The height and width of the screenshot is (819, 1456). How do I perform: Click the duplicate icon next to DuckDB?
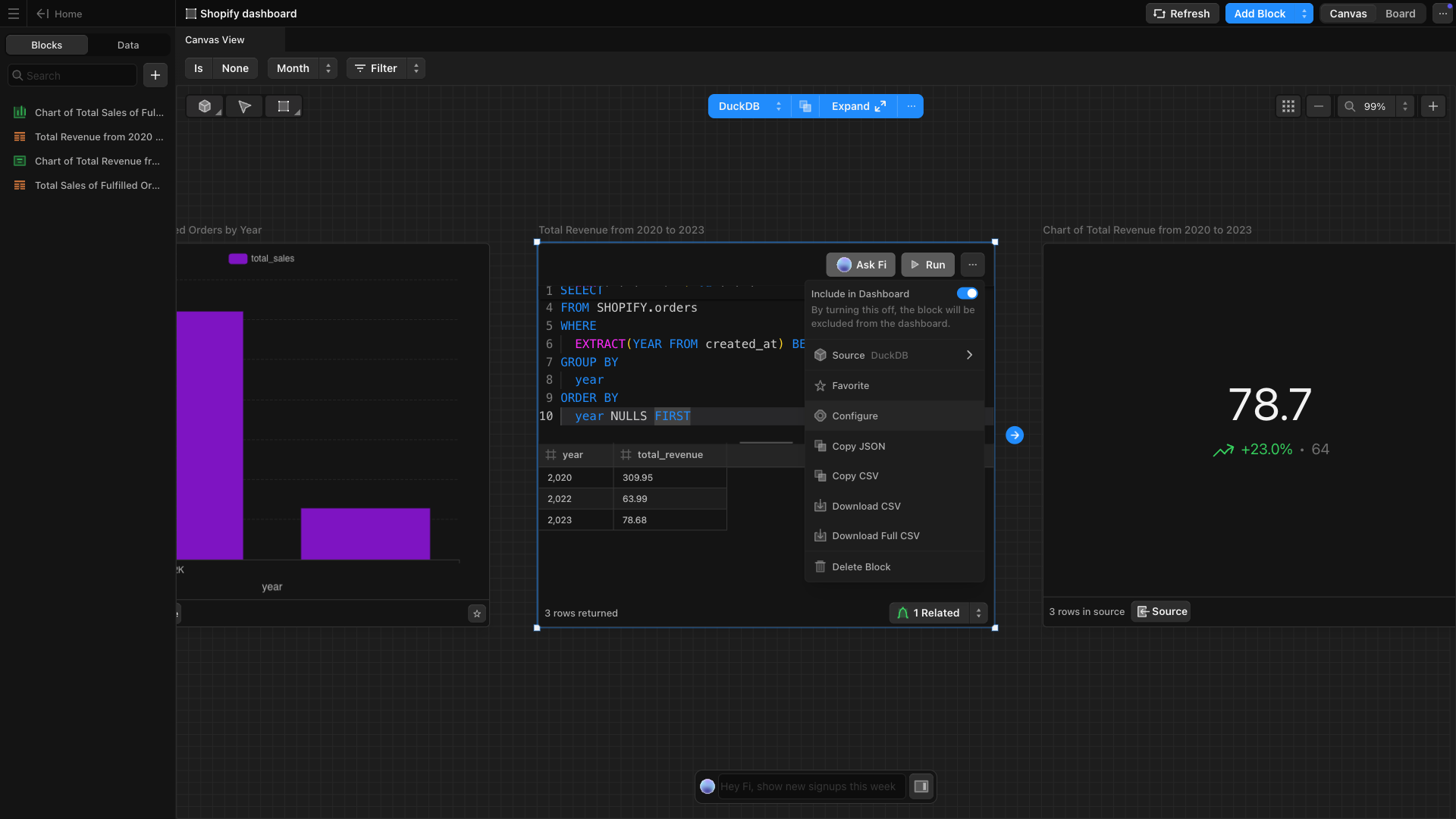[x=805, y=107]
